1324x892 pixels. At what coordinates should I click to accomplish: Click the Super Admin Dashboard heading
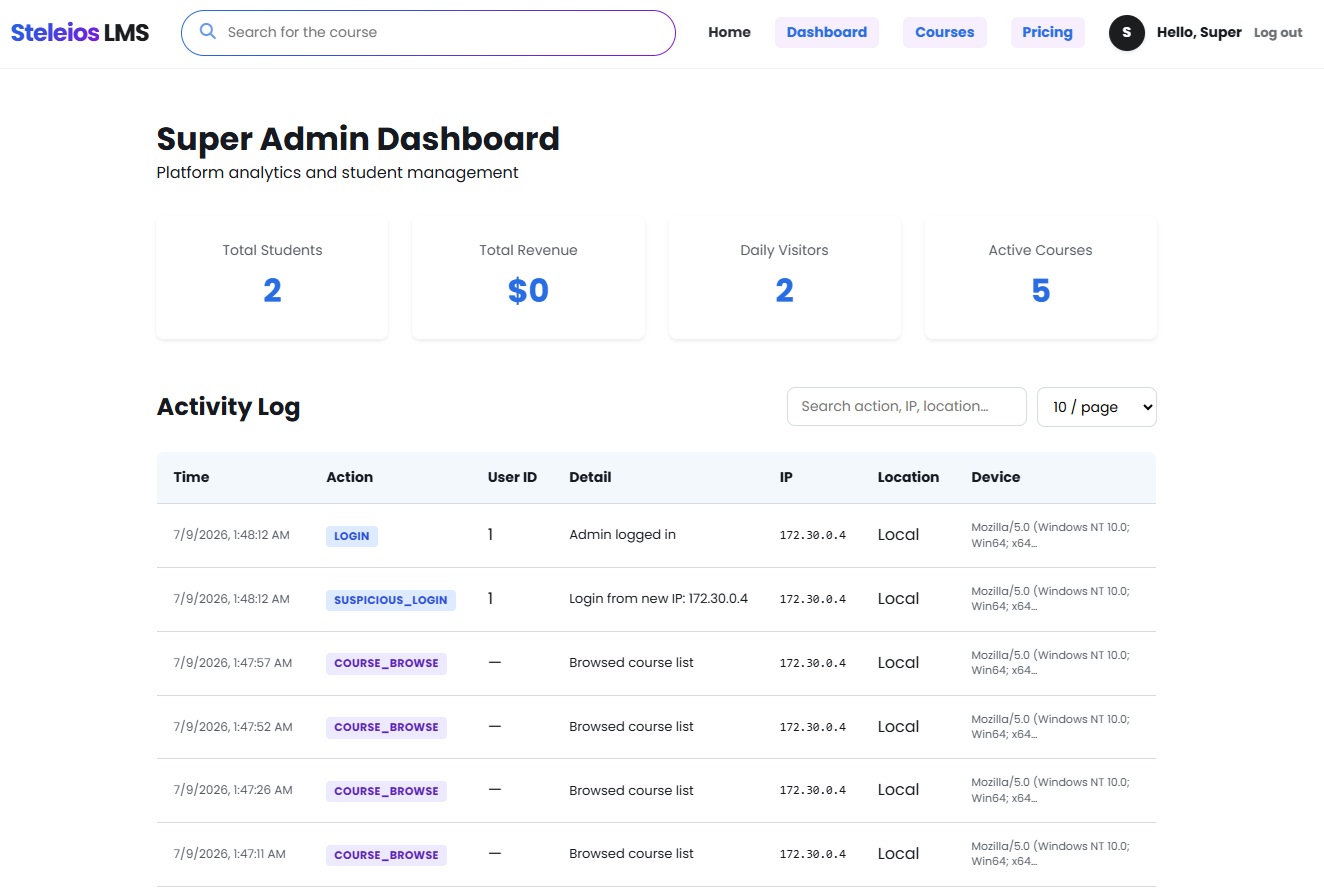coord(358,139)
